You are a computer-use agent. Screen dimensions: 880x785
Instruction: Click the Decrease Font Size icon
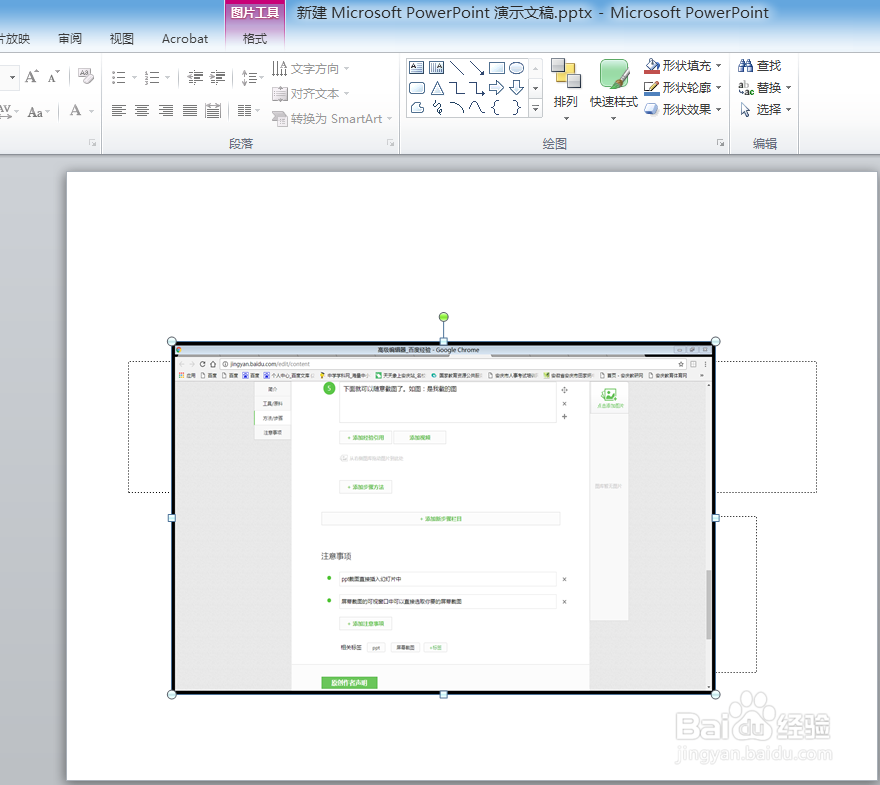(54, 76)
